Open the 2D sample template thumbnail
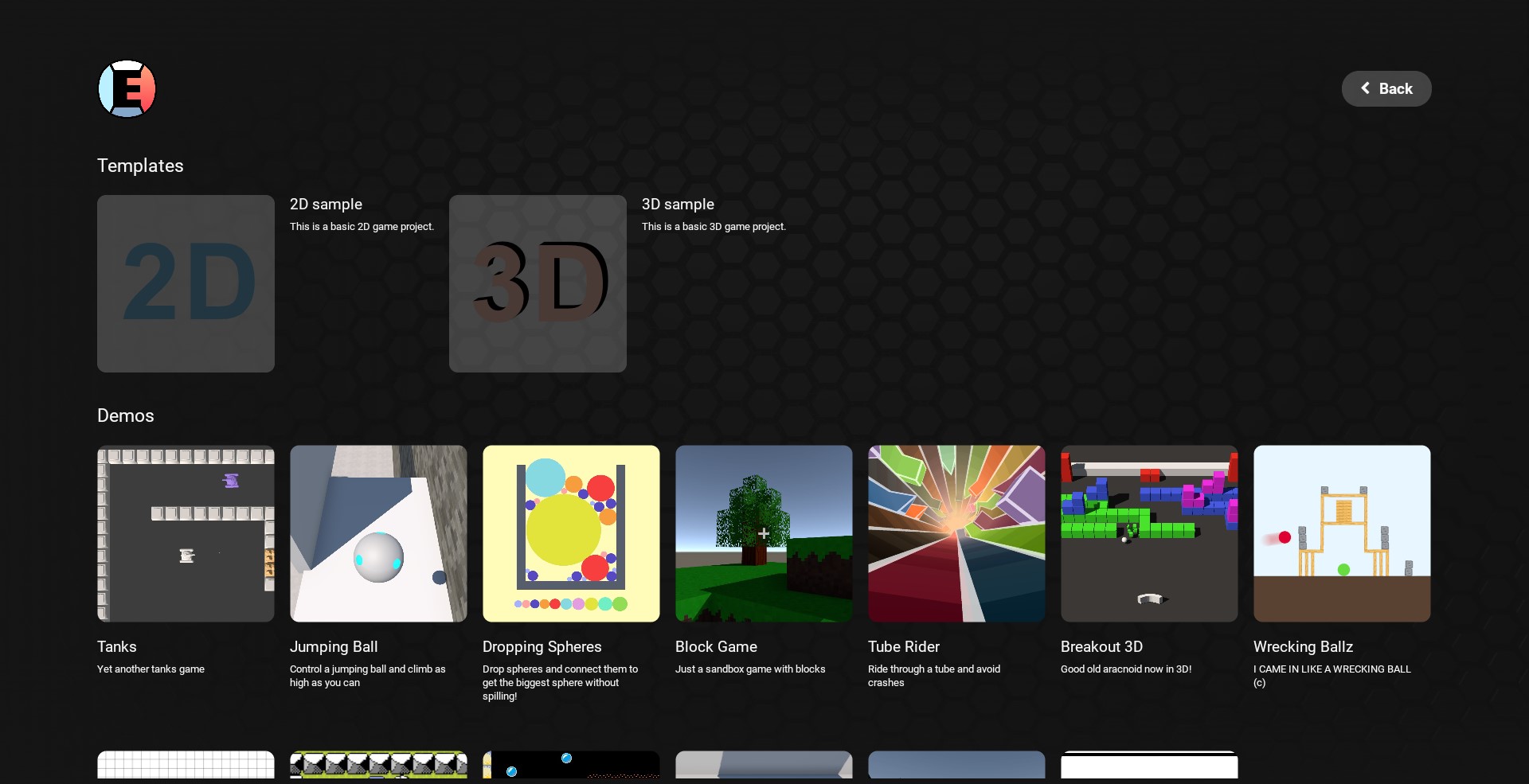Screen dimensions: 1529x784 tap(186, 283)
